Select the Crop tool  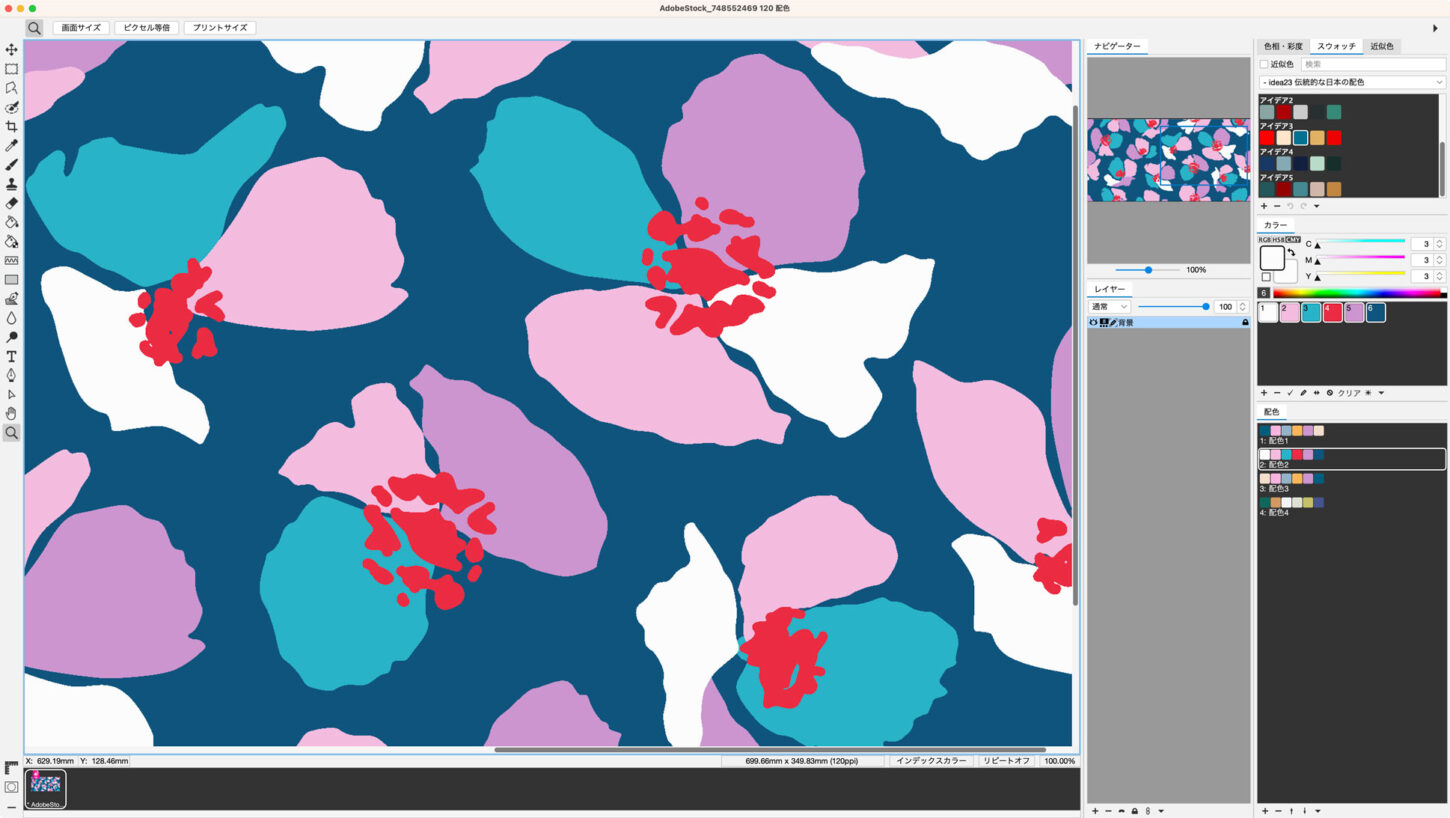pyautogui.click(x=11, y=127)
